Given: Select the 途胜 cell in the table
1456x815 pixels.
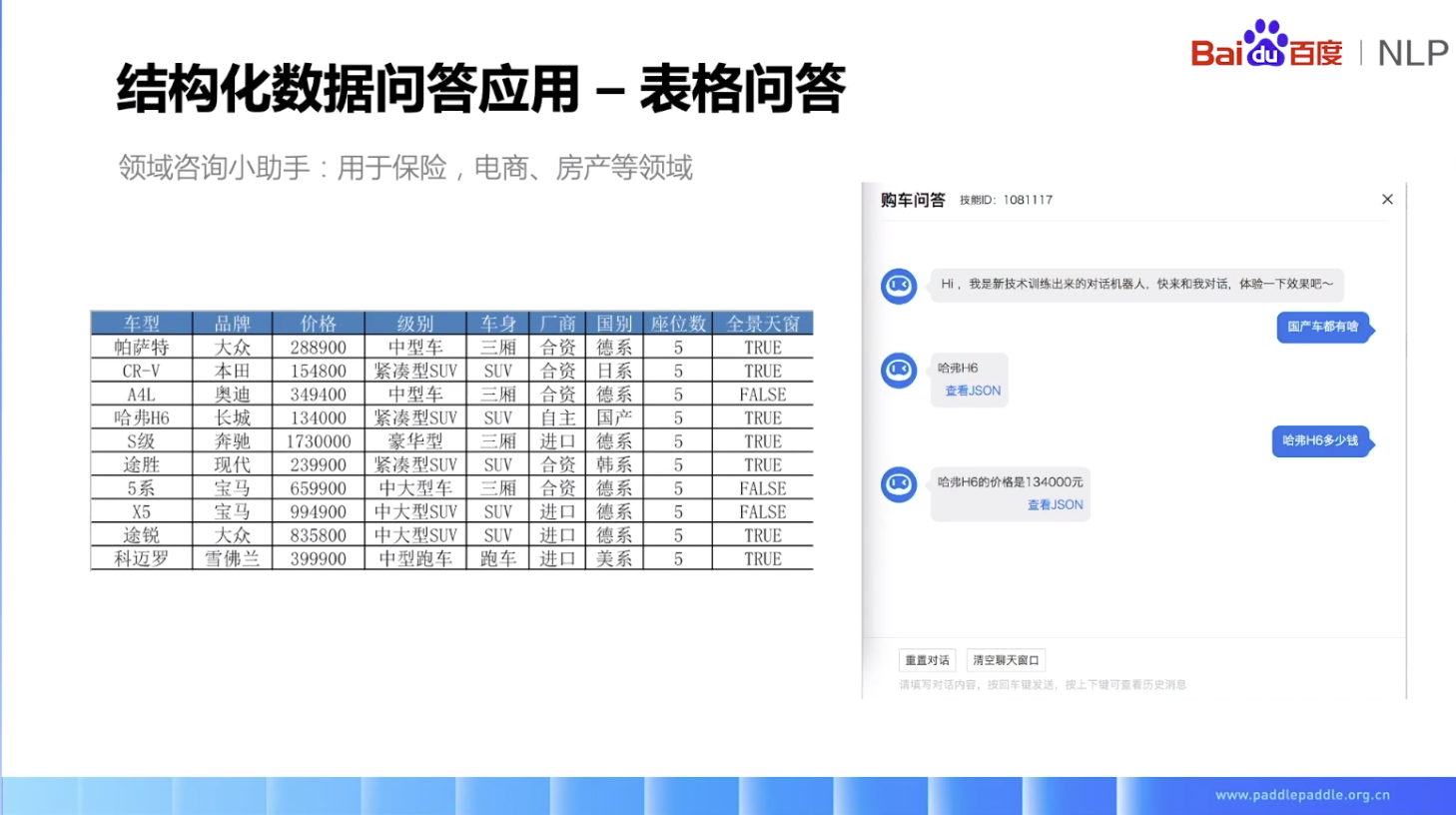Looking at the screenshot, I should coord(142,464).
